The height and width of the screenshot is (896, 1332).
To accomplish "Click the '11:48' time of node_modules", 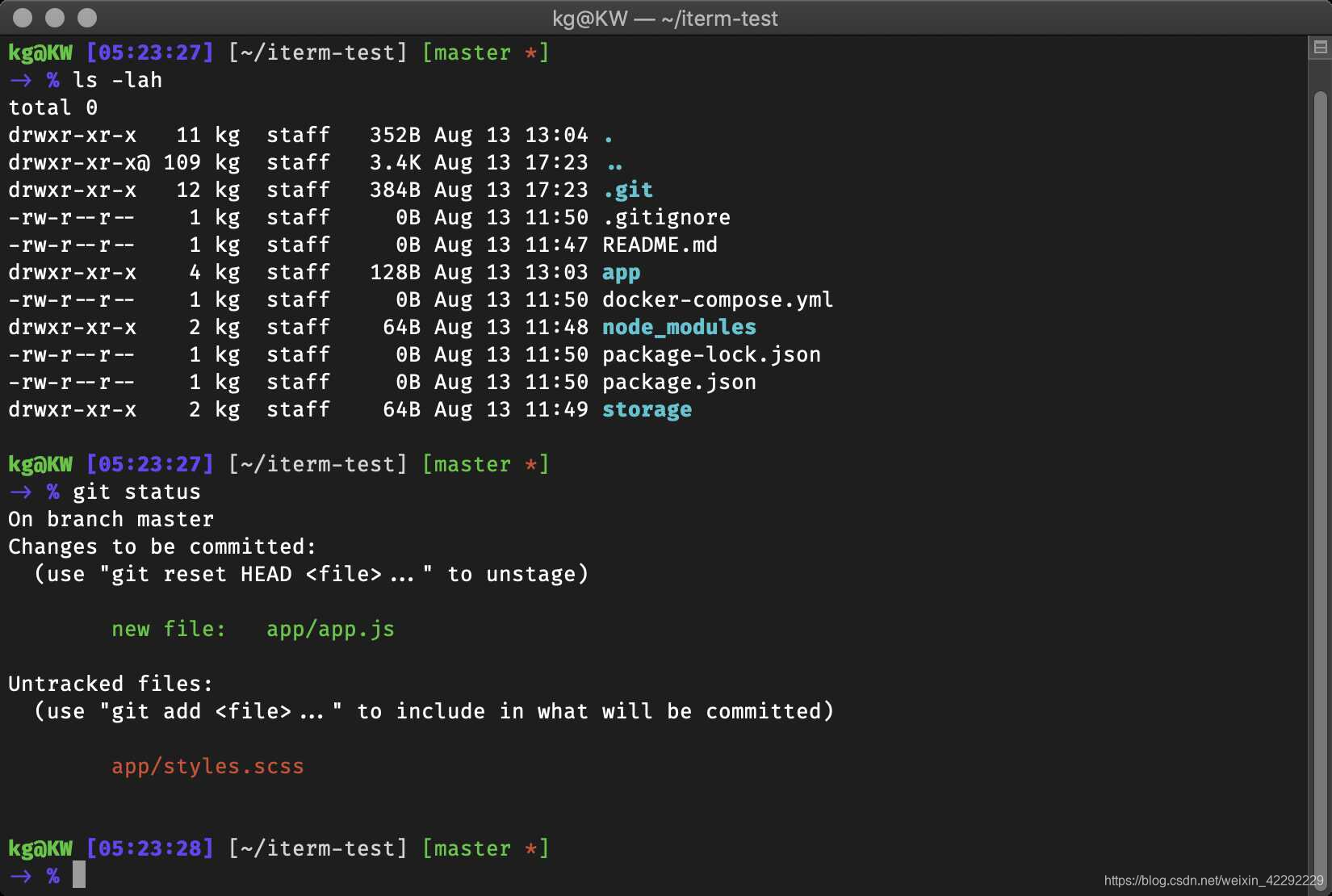I will [x=557, y=327].
